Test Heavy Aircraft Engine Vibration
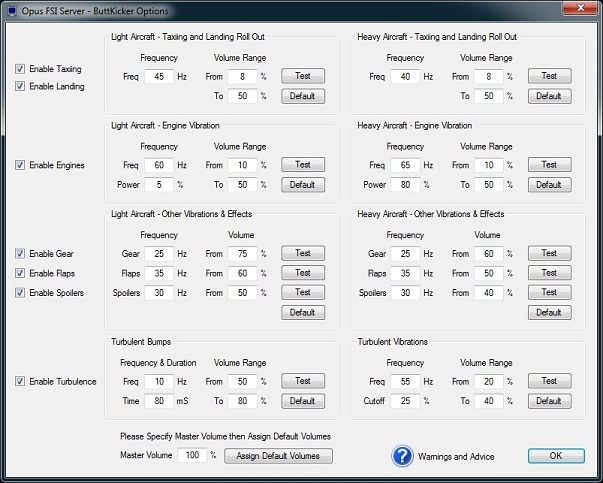This screenshot has height=483, width=603. pos(549,165)
